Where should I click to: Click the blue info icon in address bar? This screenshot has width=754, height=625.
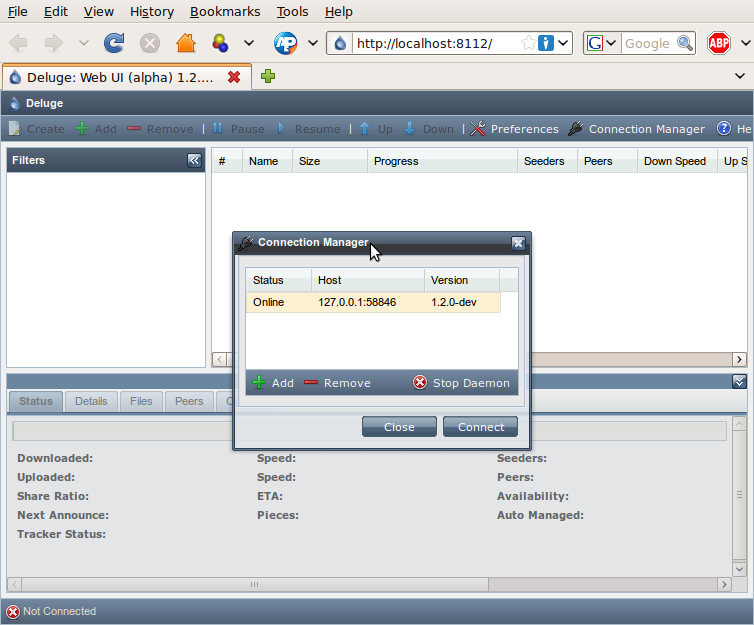click(546, 43)
